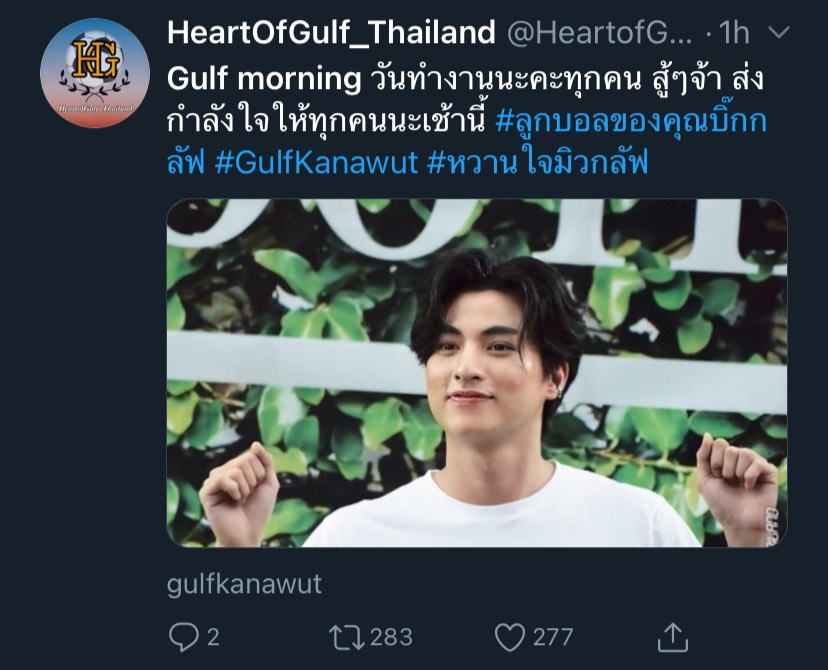Tap the watermark on photo's right edge
This screenshot has height=670, width=828.
pyautogui.click(x=772, y=526)
